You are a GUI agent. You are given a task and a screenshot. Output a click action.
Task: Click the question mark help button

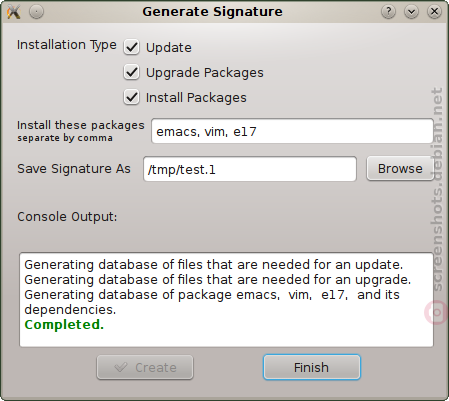tap(388, 12)
